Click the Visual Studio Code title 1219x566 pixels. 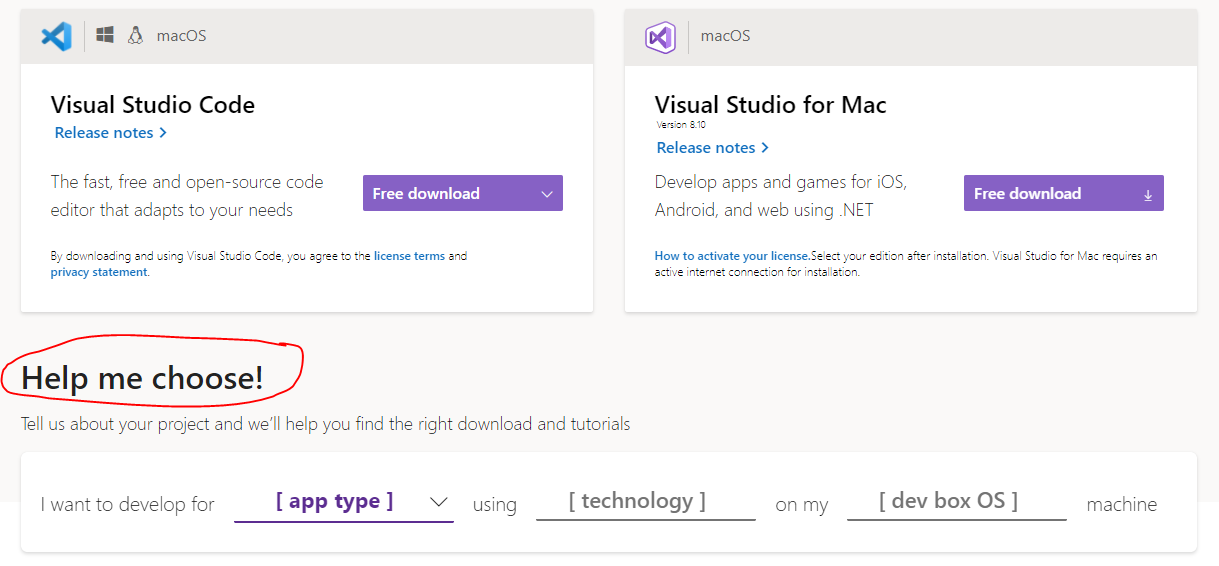153,105
